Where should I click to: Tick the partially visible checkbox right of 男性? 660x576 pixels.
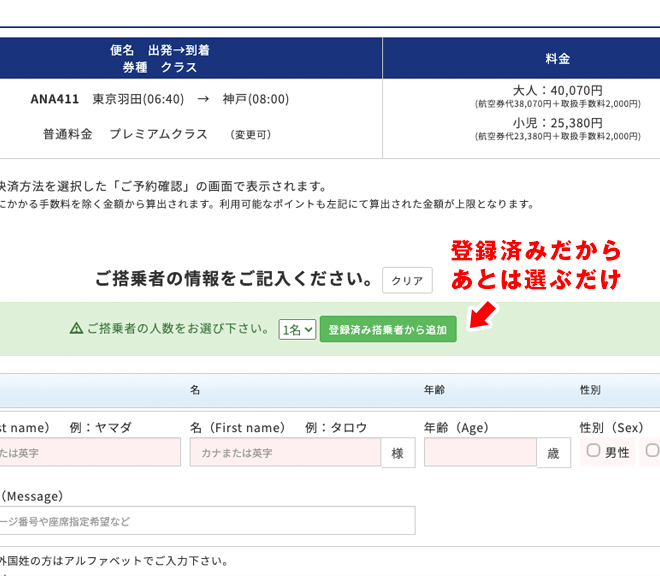pyautogui.click(x=652, y=451)
